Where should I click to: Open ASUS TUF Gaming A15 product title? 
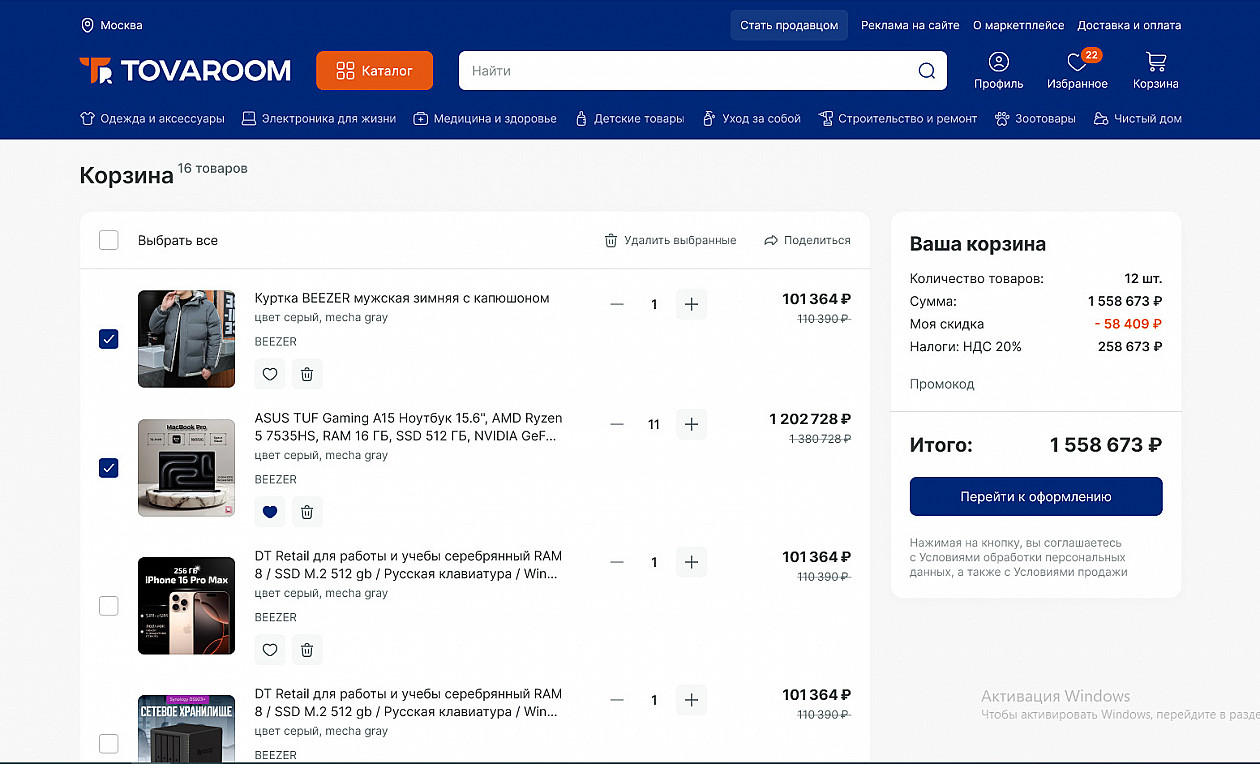(x=409, y=427)
